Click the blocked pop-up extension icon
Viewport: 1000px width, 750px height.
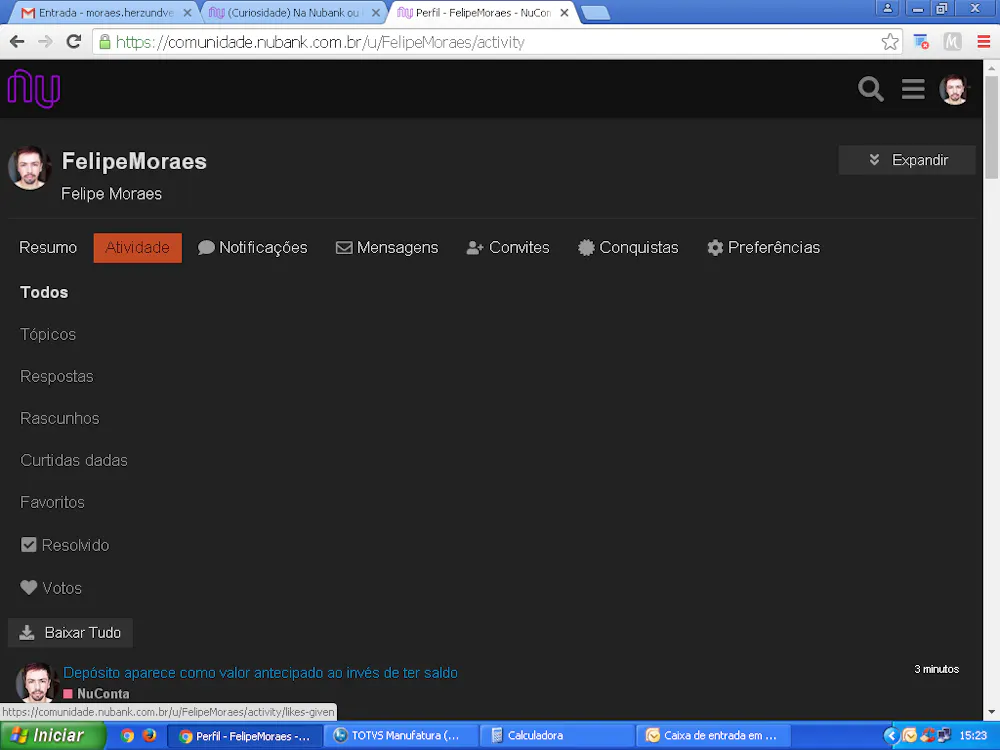[921, 42]
